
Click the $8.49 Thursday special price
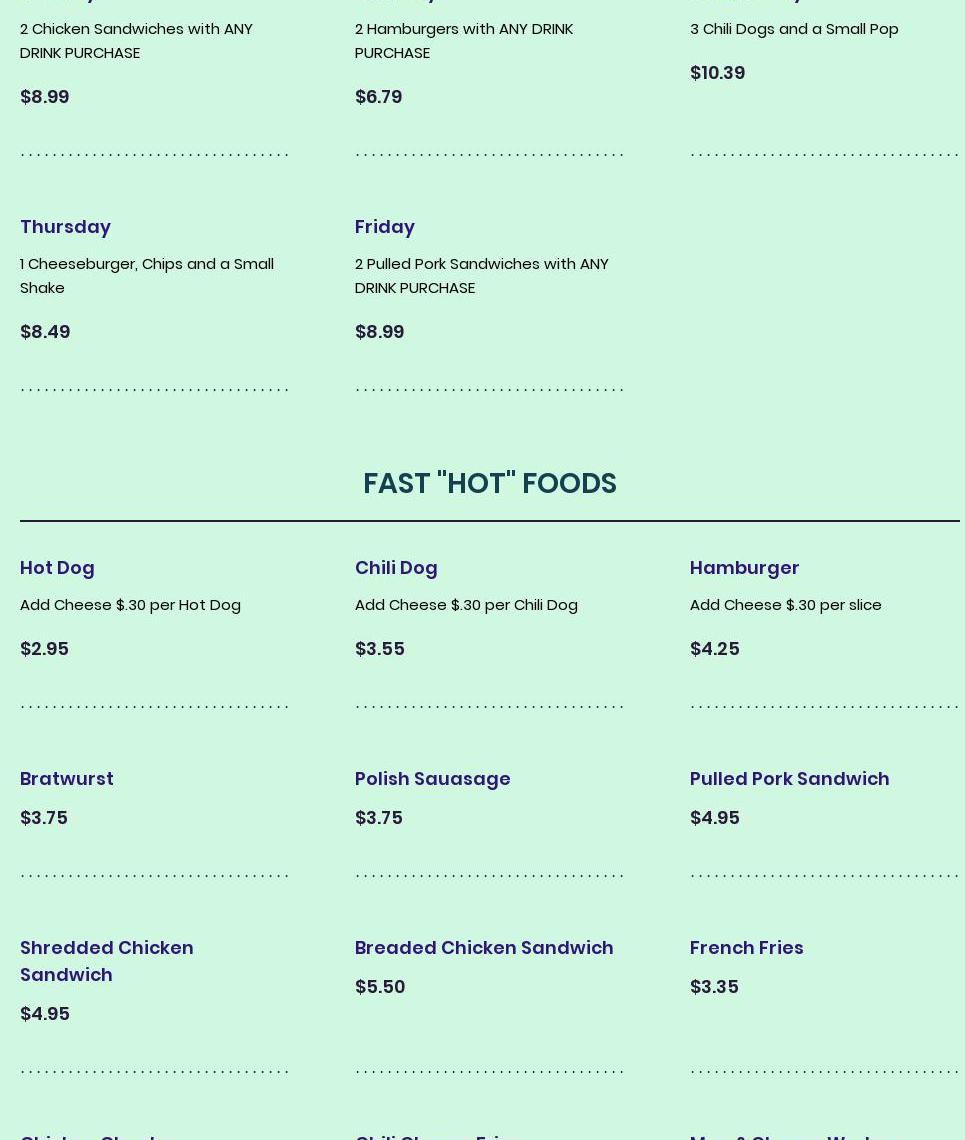click(x=45, y=332)
